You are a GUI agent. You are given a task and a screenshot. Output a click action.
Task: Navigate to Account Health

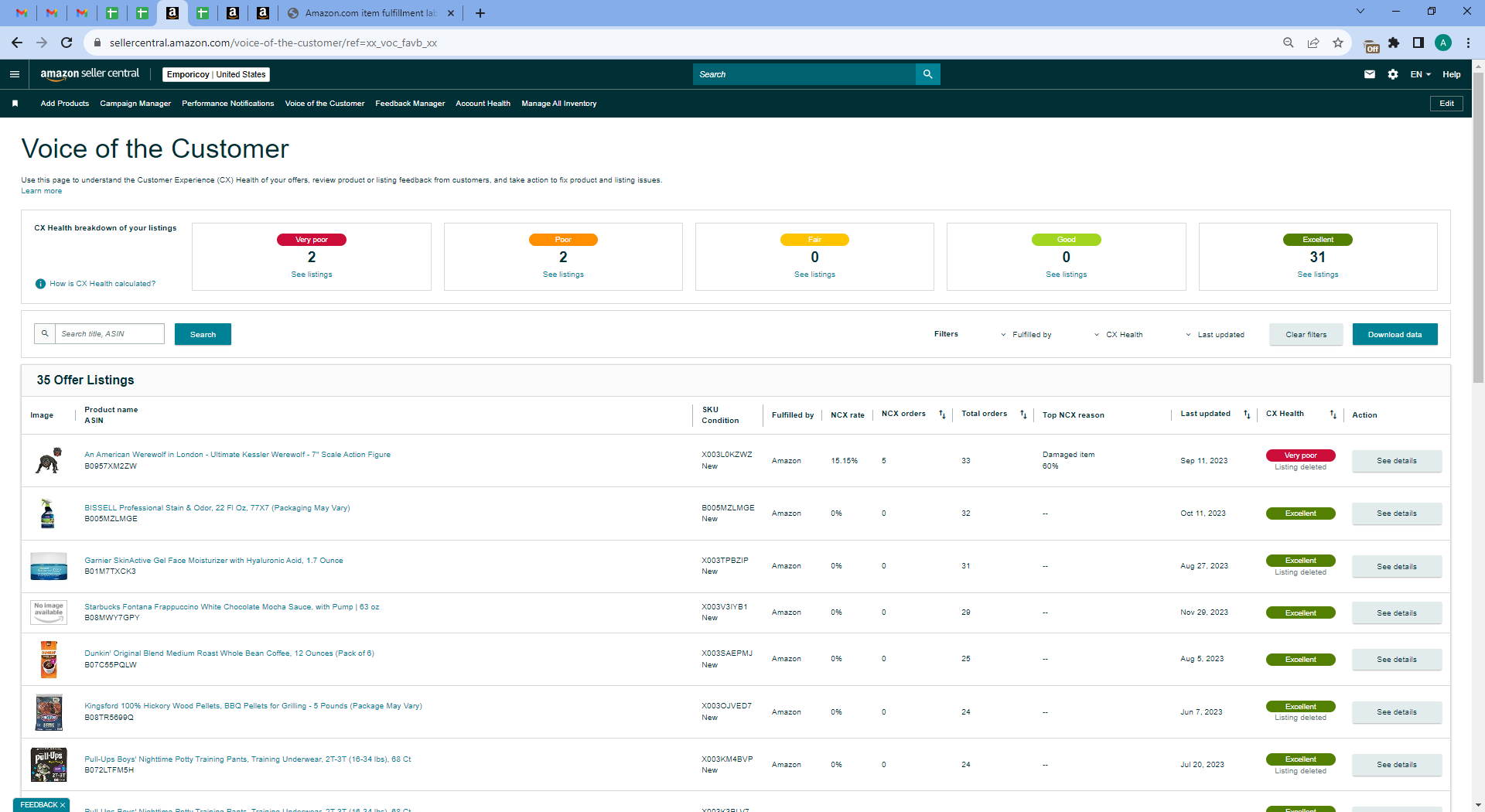[x=483, y=104]
